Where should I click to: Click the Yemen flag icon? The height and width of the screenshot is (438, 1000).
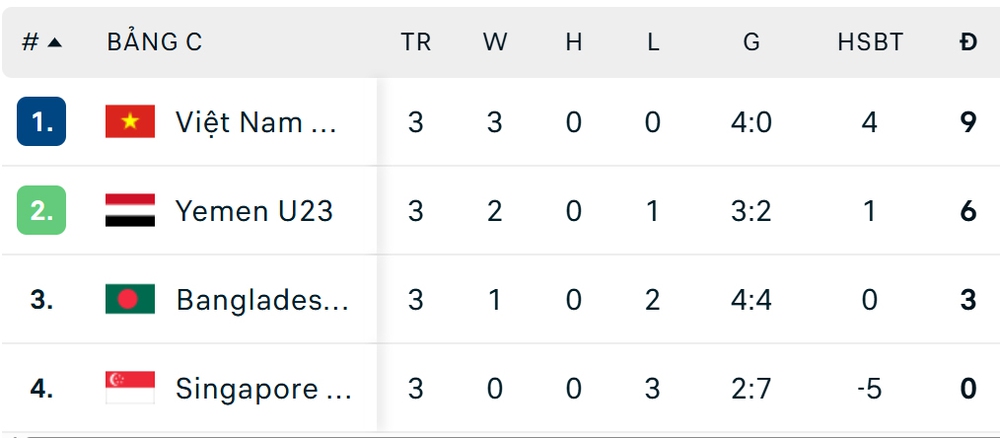pyautogui.click(x=130, y=211)
